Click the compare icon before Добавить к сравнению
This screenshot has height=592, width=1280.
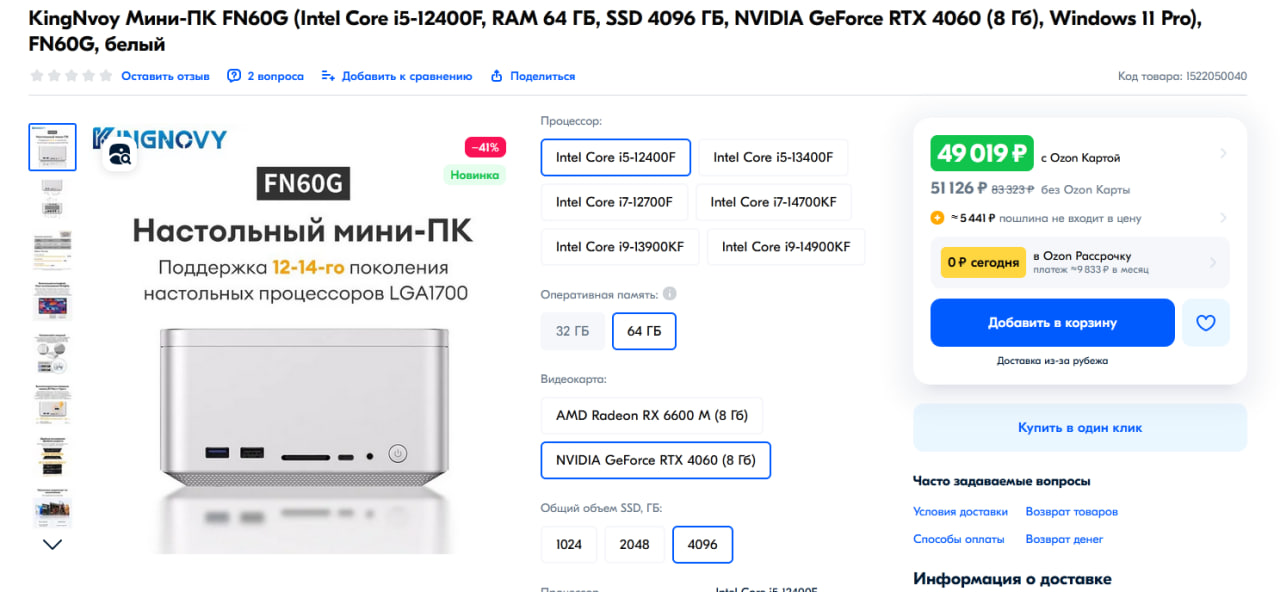327,76
